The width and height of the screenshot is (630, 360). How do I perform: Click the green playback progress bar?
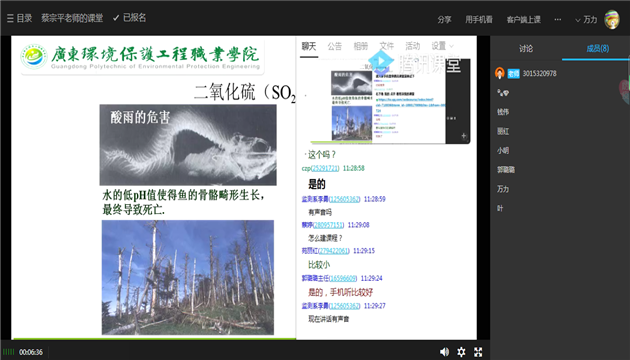click(x=154, y=339)
